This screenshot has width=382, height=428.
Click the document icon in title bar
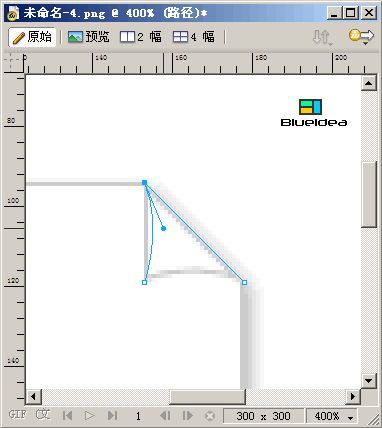click(13, 13)
